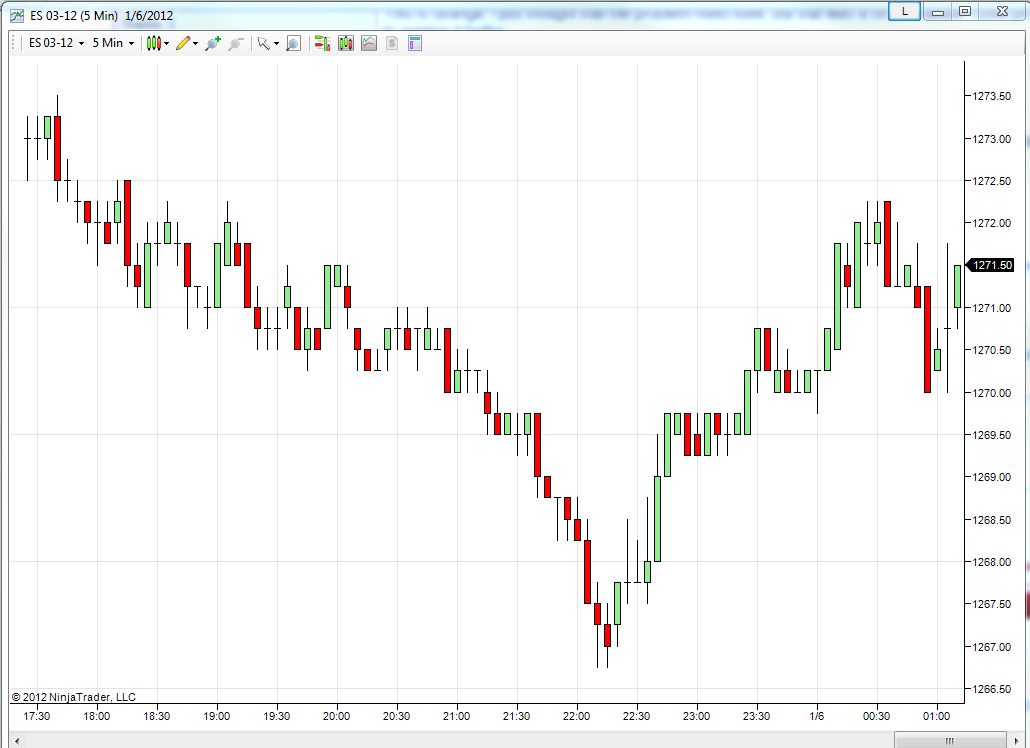Click the horizontal scrollbar thumb
This screenshot has width=1030, height=748.
tap(950, 741)
